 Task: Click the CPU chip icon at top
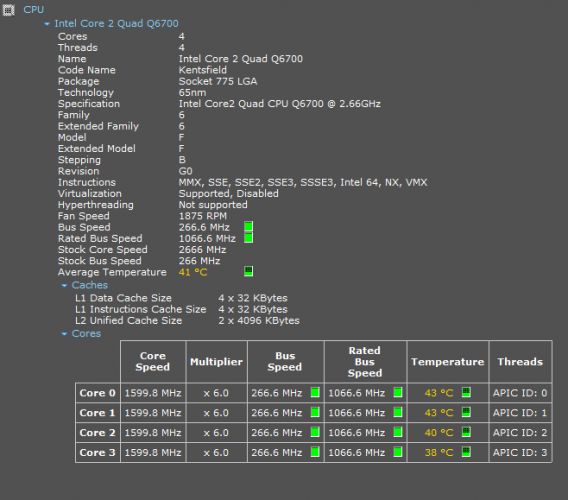(9, 10)
